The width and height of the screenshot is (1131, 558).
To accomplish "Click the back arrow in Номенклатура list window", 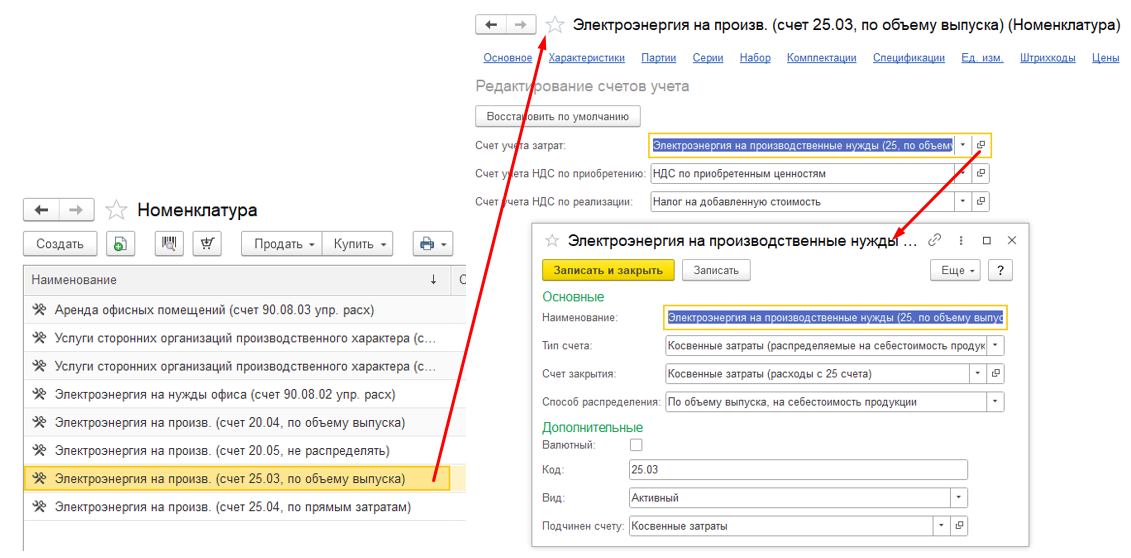I will pyautogui.click(x=42, y=210).
